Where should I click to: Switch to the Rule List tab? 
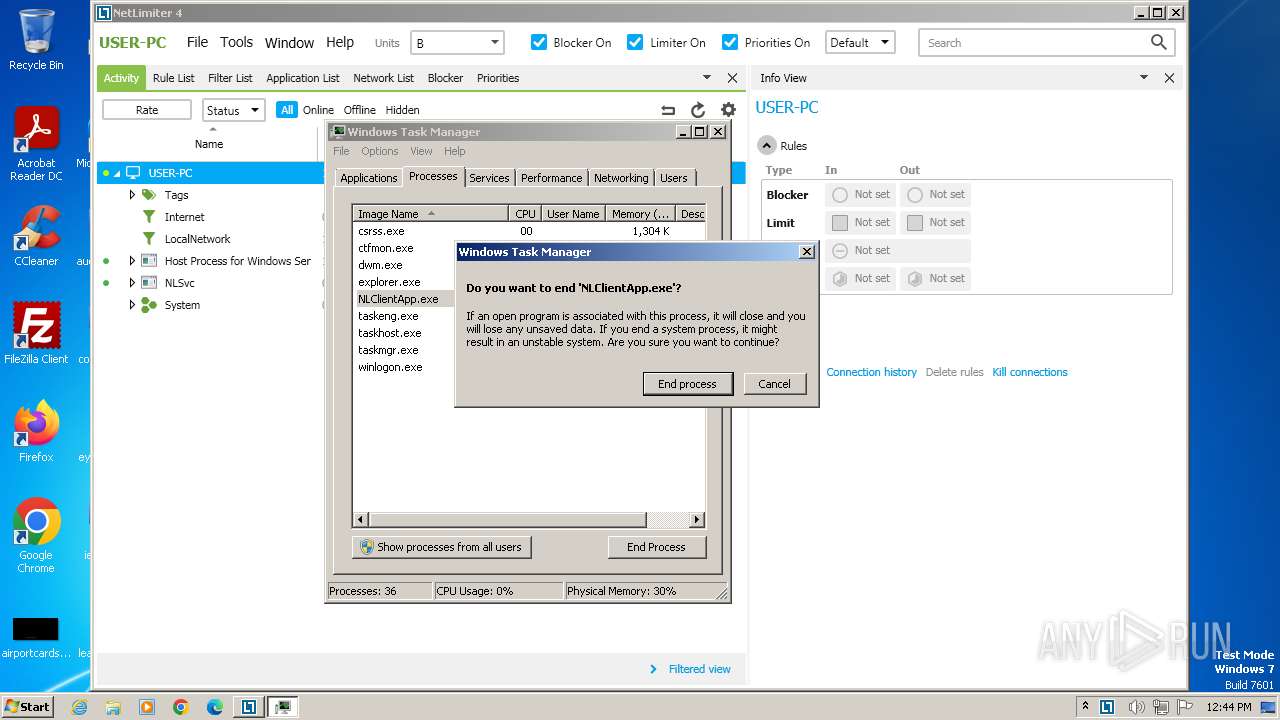click(x=174, y=78)
